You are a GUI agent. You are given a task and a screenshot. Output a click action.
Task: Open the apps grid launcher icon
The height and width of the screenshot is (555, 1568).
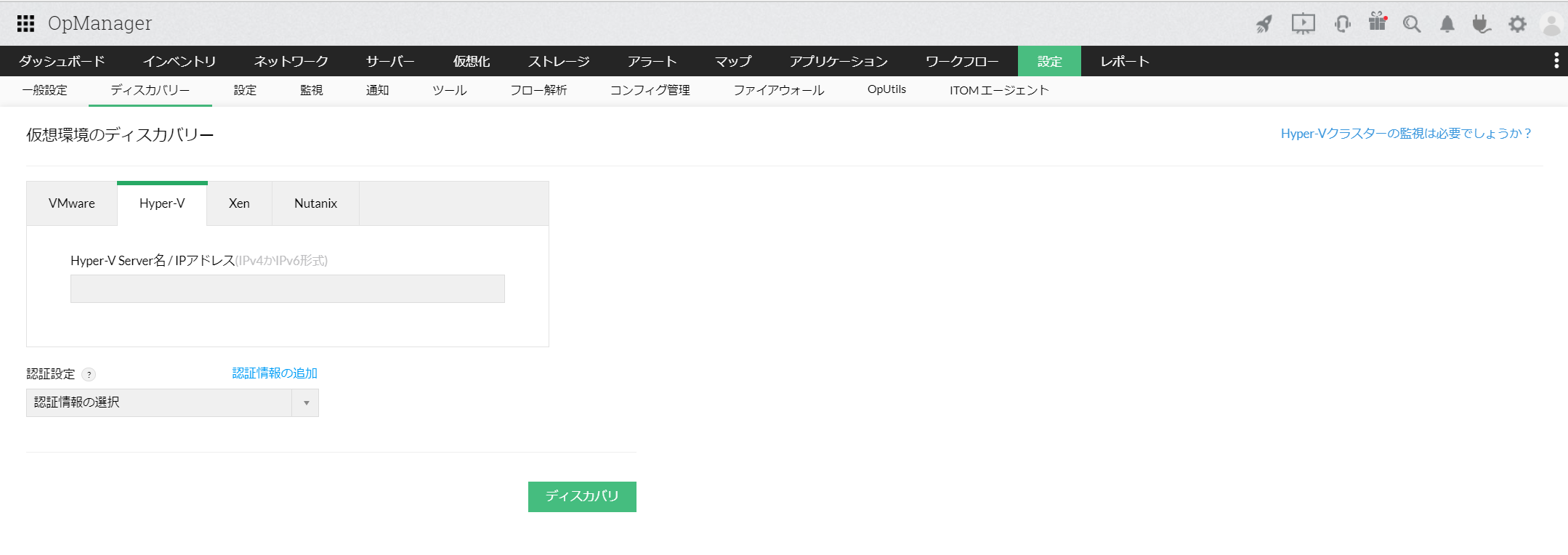[x=25, y=23]
